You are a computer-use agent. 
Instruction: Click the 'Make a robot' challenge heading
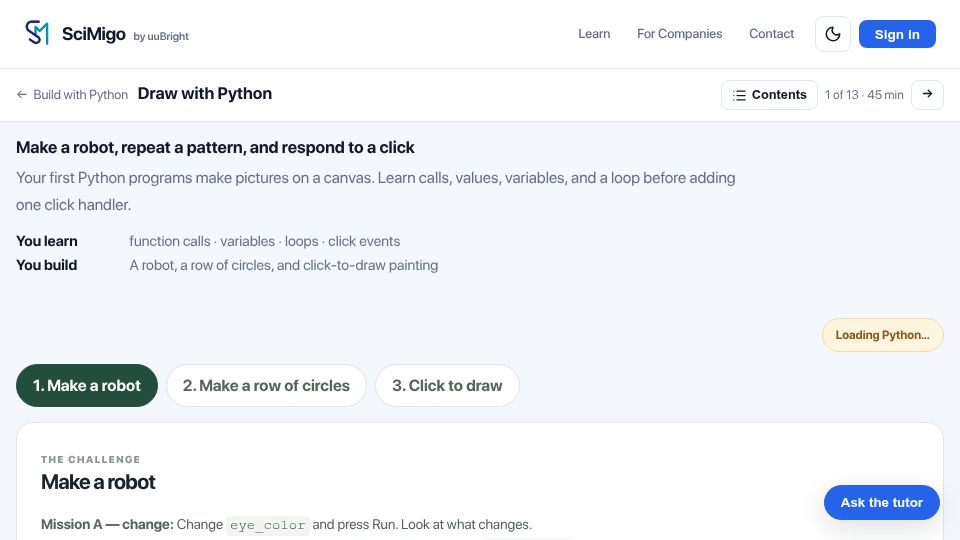tap(98, 482)
